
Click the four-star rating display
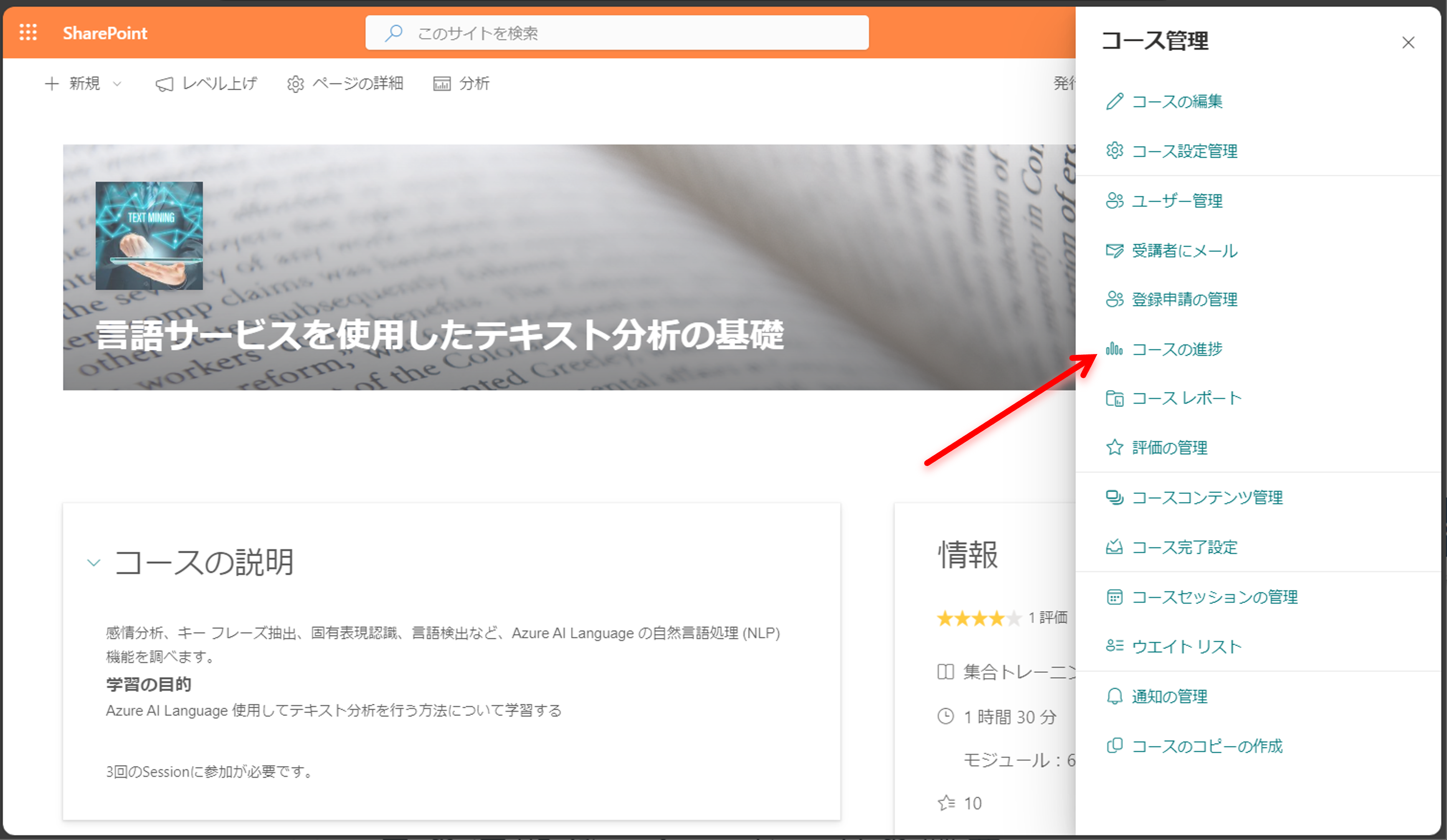980,618
